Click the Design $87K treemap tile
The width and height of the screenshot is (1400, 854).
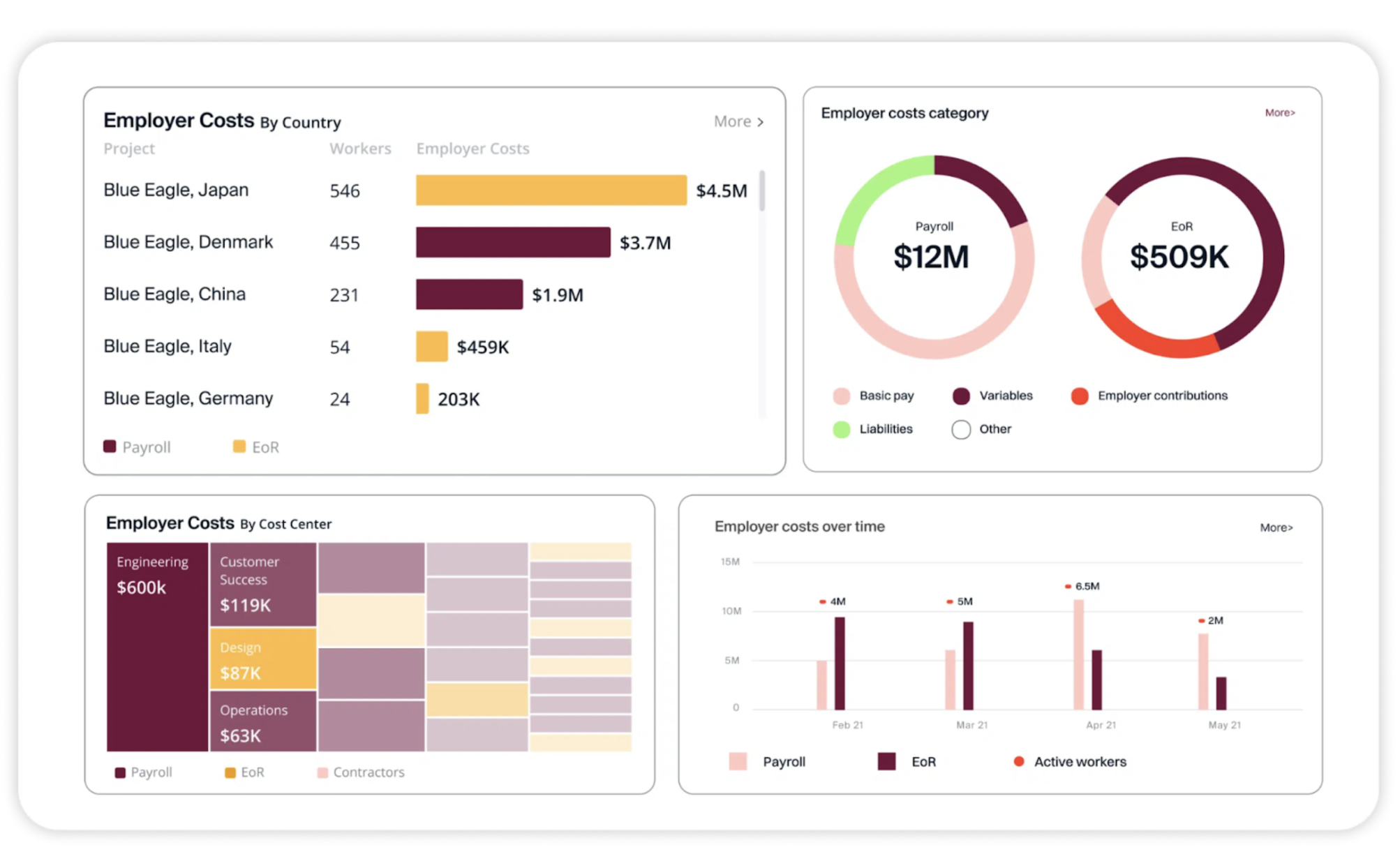[x=263, y=659]
